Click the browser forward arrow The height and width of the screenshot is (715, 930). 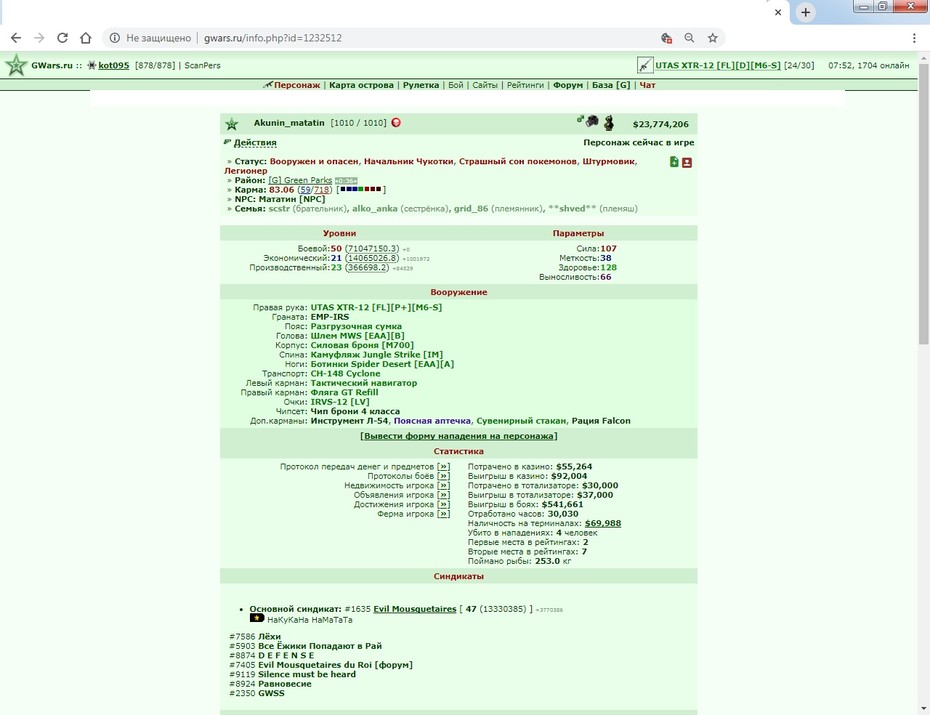pos(39,38)
